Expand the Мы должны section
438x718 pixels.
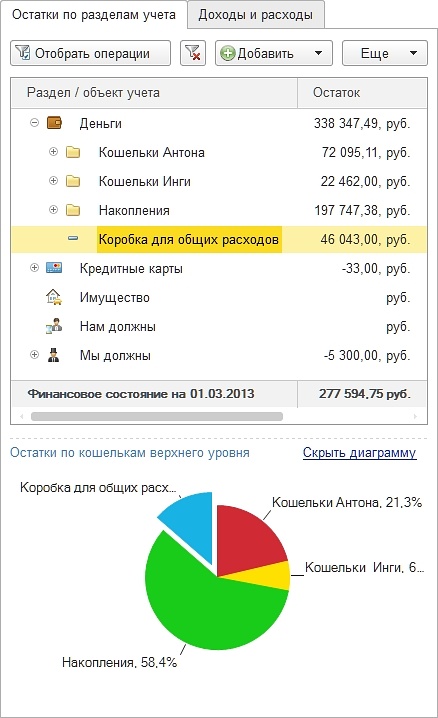tap(34, 354)
